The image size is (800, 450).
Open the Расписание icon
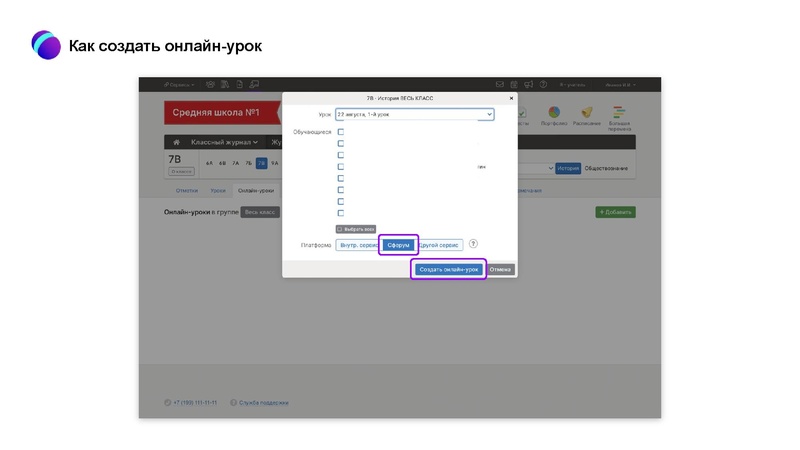[587, 115]
